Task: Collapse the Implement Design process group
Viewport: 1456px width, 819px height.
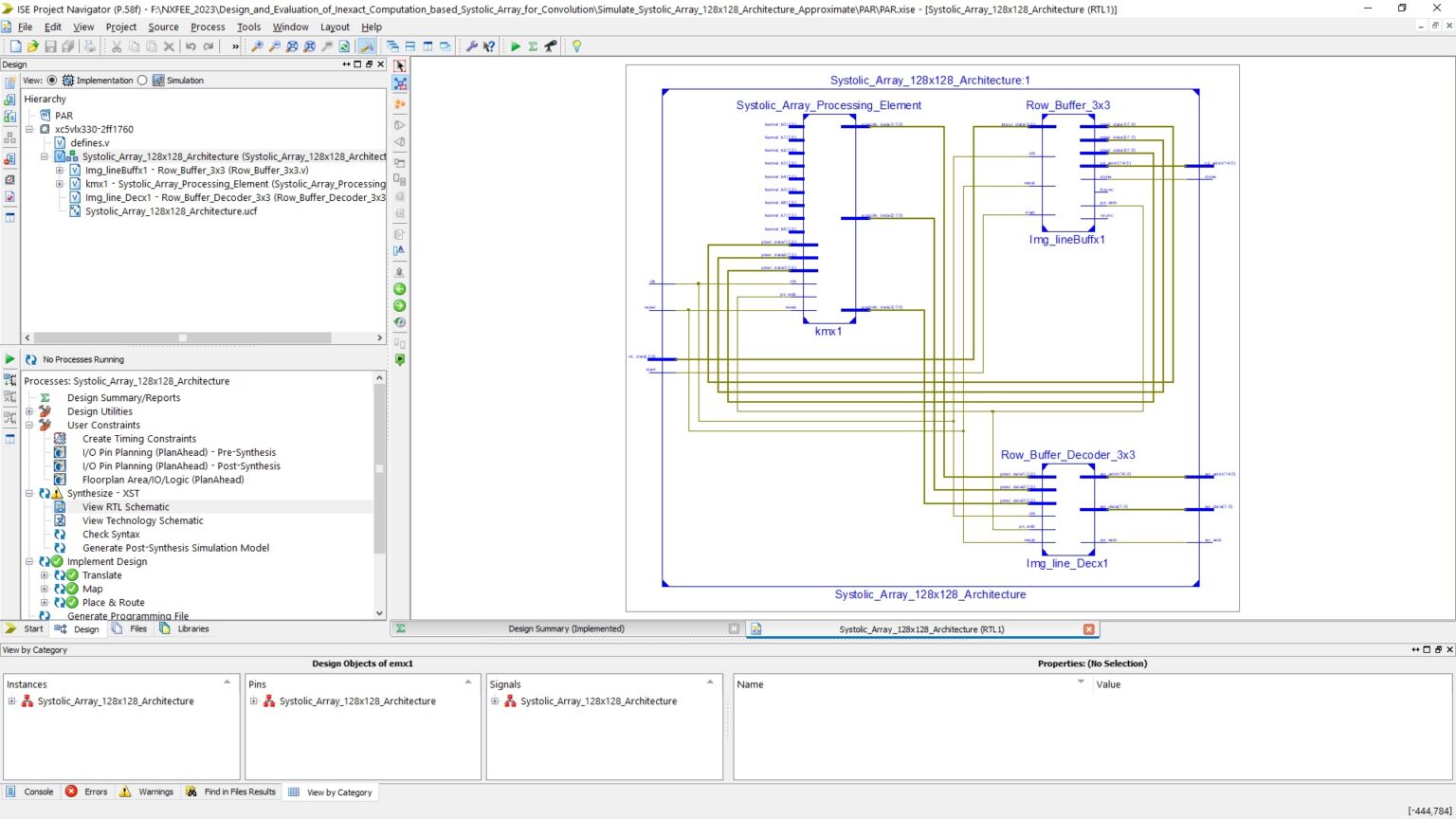Action: pos(29,561)
